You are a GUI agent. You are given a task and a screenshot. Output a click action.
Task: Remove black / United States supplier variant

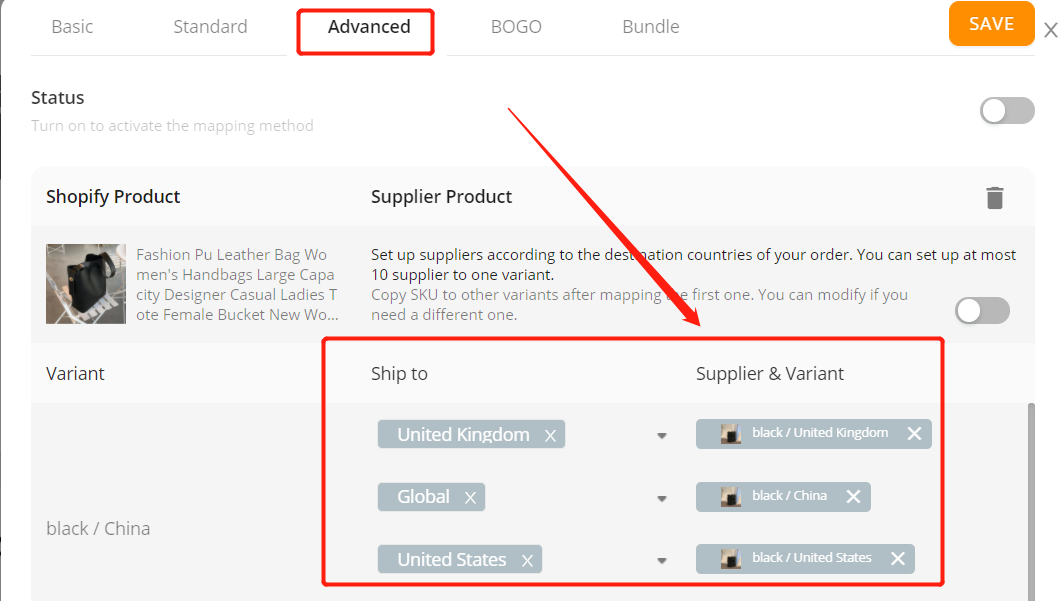(x=898, y=558)
